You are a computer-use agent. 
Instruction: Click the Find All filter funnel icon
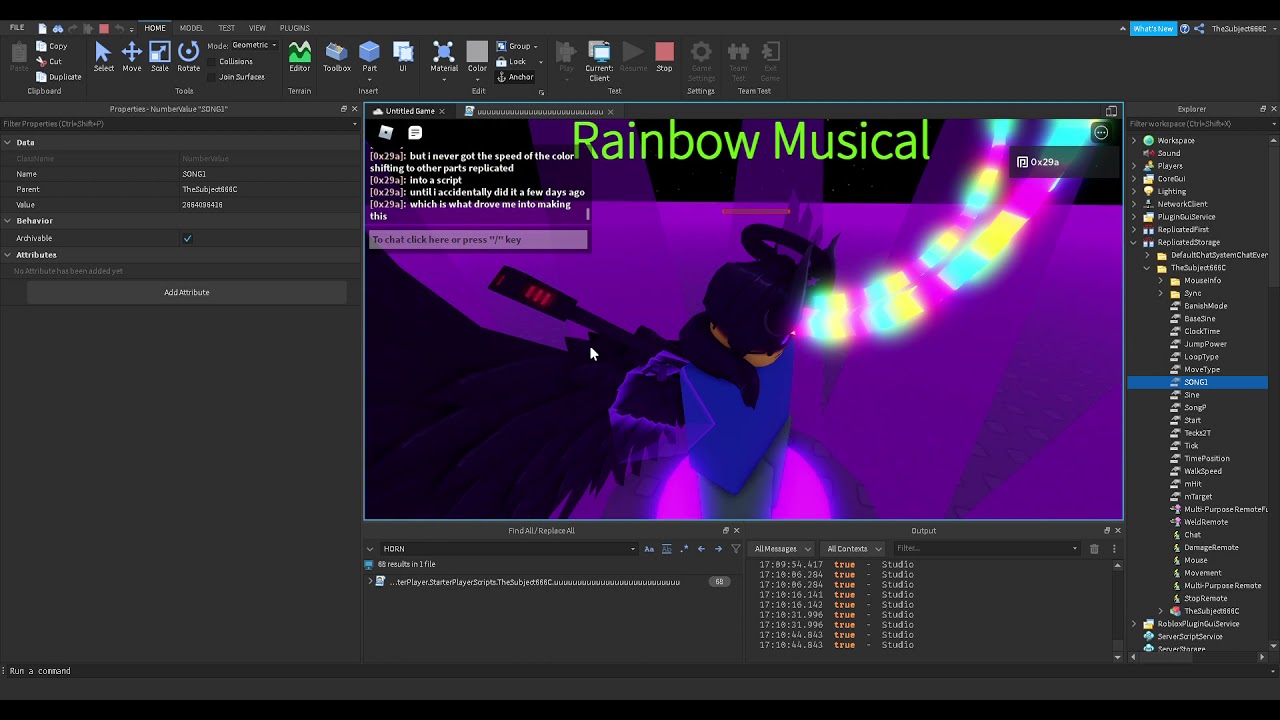pyautogui.click(x=736, y=549)
